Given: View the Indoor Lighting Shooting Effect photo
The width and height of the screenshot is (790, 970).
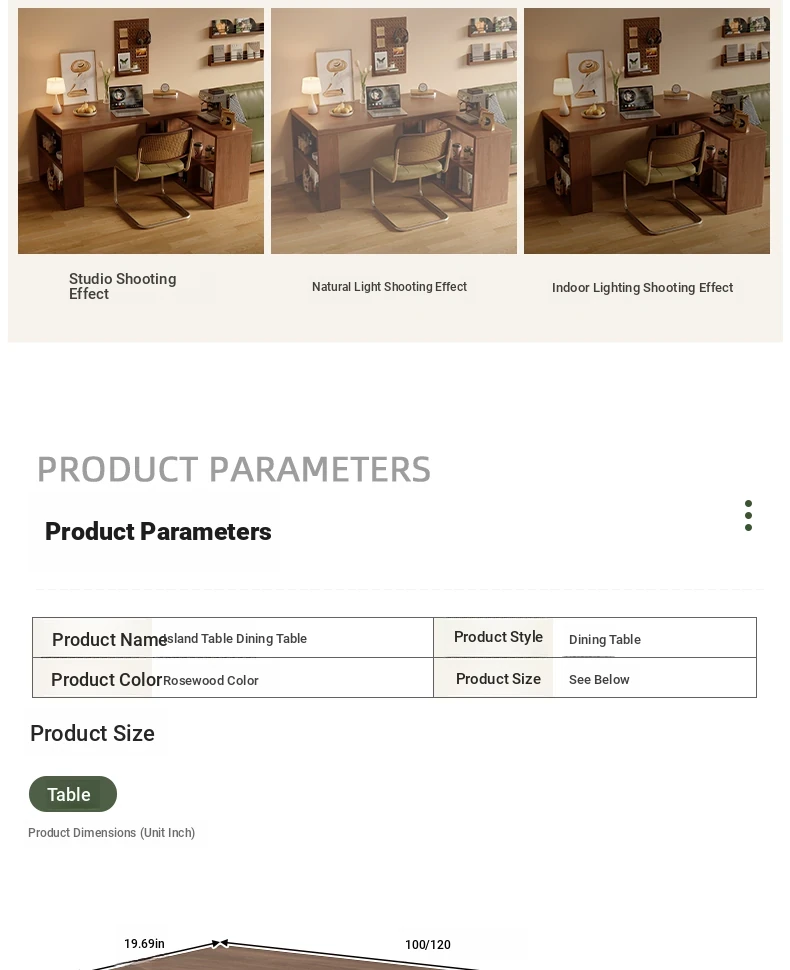Looking at the screenshot, I should click(x=647, y=131).
